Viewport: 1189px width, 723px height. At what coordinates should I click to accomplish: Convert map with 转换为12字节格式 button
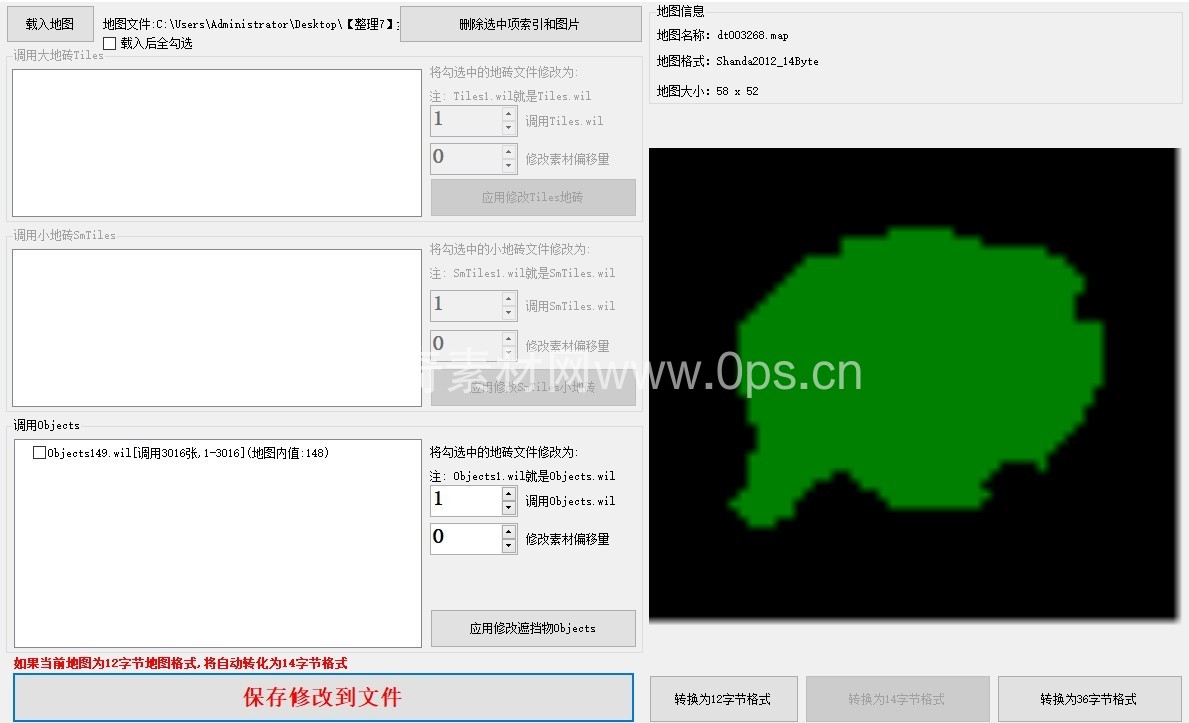tap(723, 699)
